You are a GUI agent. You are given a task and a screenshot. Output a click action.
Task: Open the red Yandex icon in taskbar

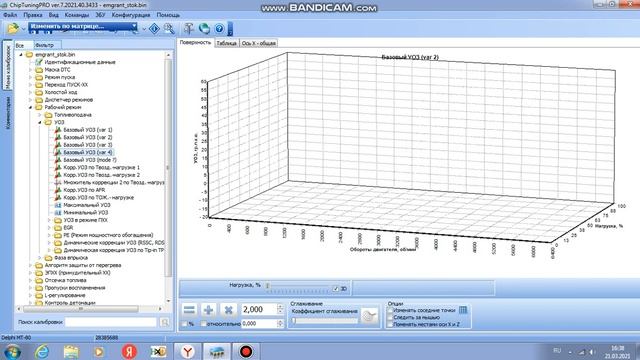(129, 351)
